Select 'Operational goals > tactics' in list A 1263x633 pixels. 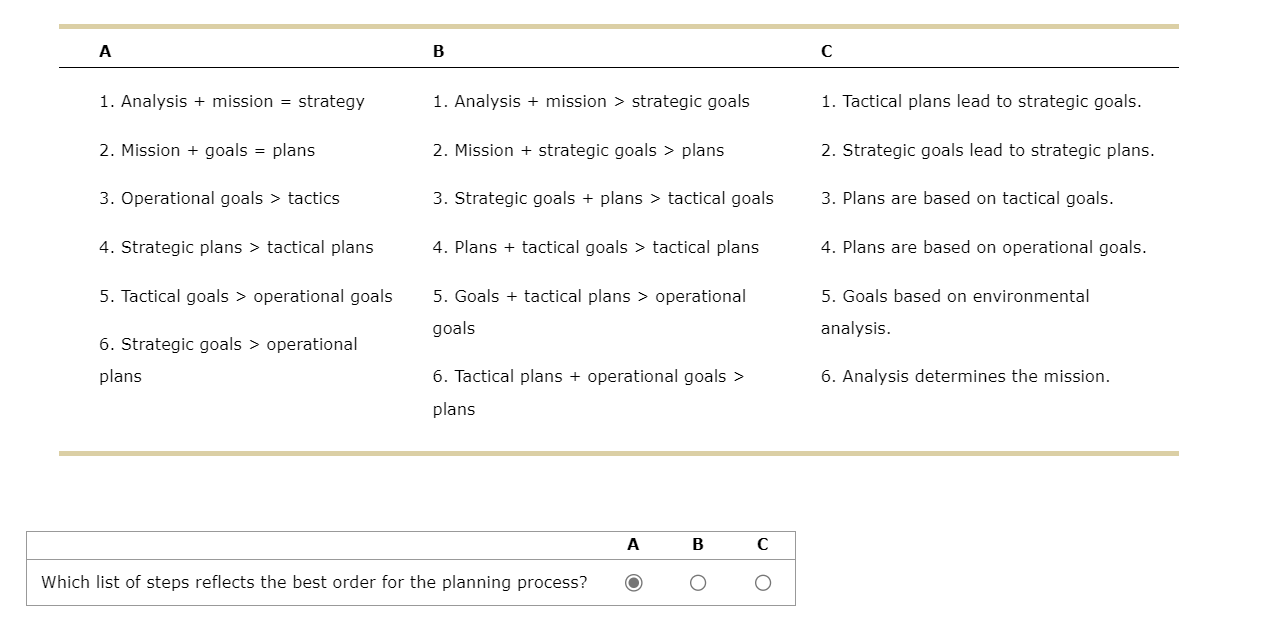tap(219, 198)
